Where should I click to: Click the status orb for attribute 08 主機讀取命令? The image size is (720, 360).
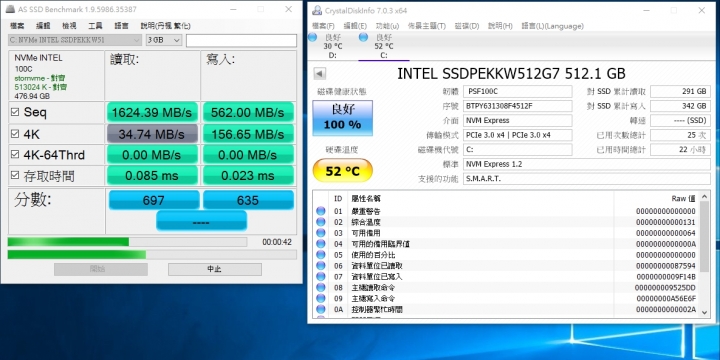pyautogui.click(x=321, y=287)
